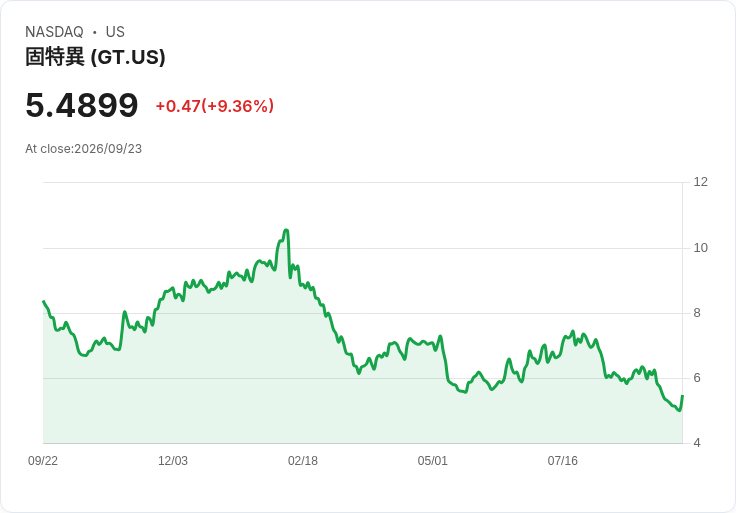
Task: Click the chart's highest peak above 10
Action: tap(286, 230)
